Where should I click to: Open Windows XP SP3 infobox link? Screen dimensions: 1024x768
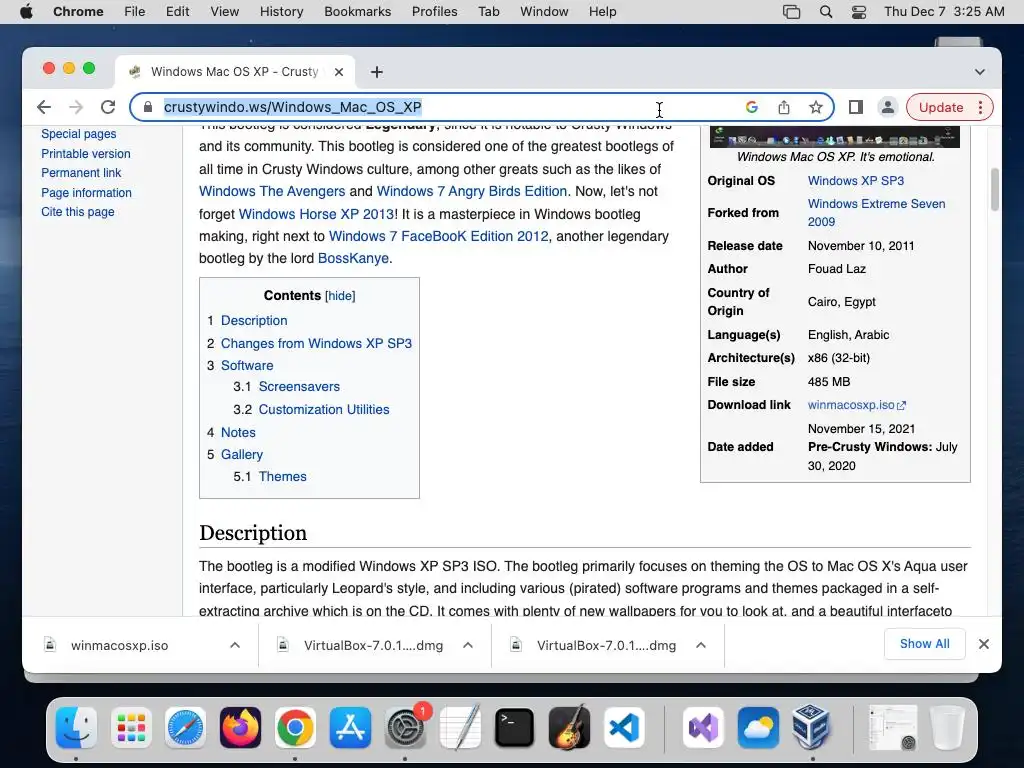point(856,181)
